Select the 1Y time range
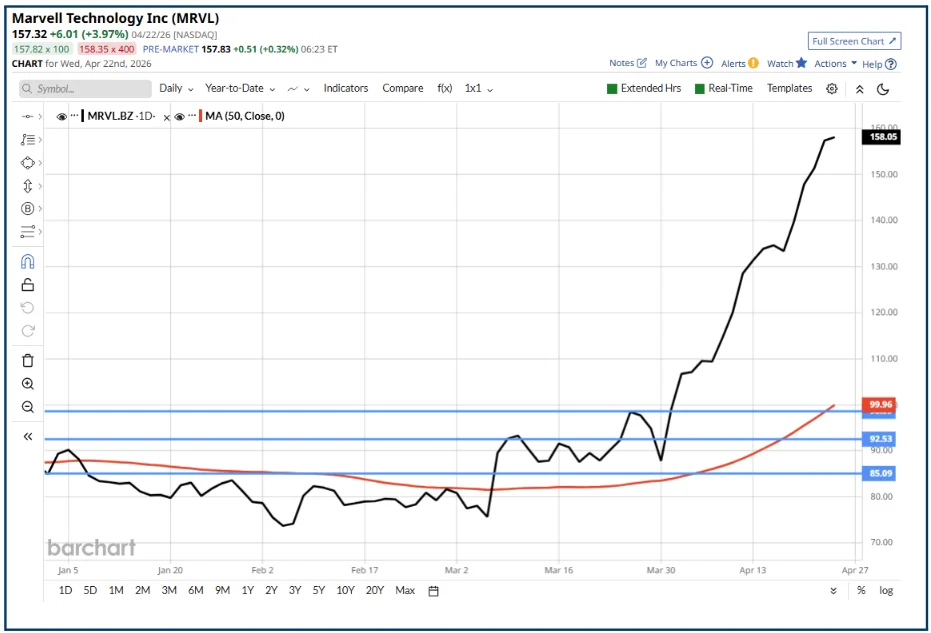 (x=248, y=590)
